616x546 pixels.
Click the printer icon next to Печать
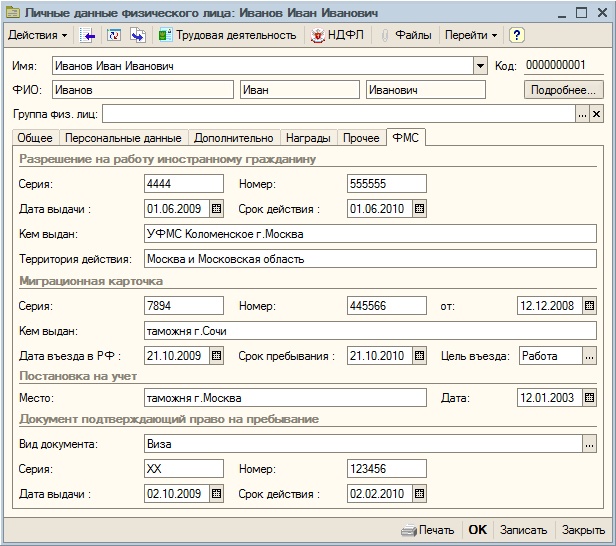(409, 531)
